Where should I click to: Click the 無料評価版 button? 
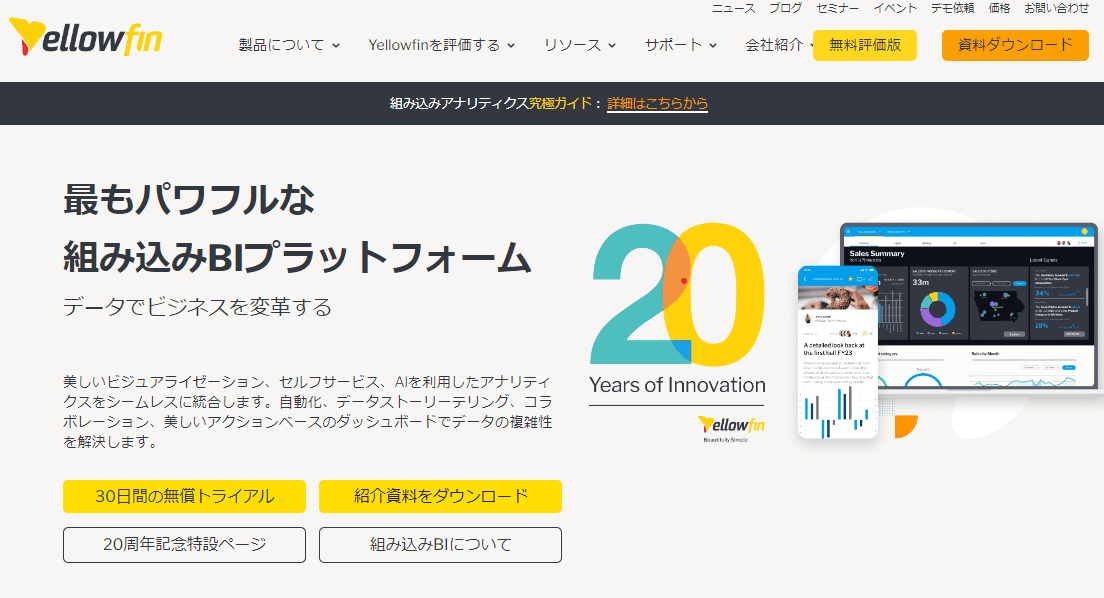(865, 45)
